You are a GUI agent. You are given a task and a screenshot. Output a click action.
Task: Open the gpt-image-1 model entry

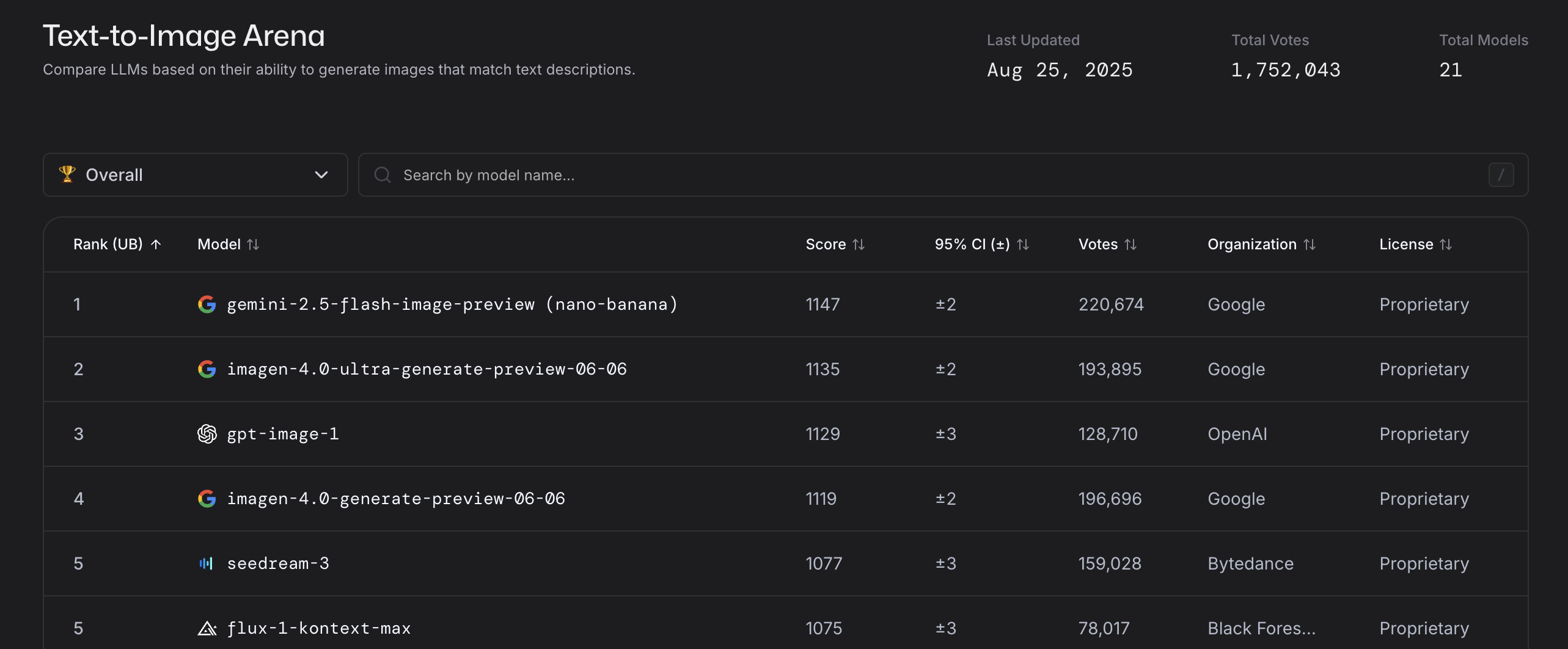(x=282, y=434)
